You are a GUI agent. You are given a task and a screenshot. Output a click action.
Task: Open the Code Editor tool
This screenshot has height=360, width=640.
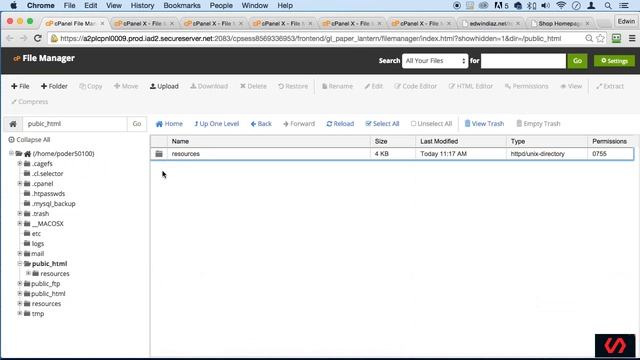click(416, 86)
